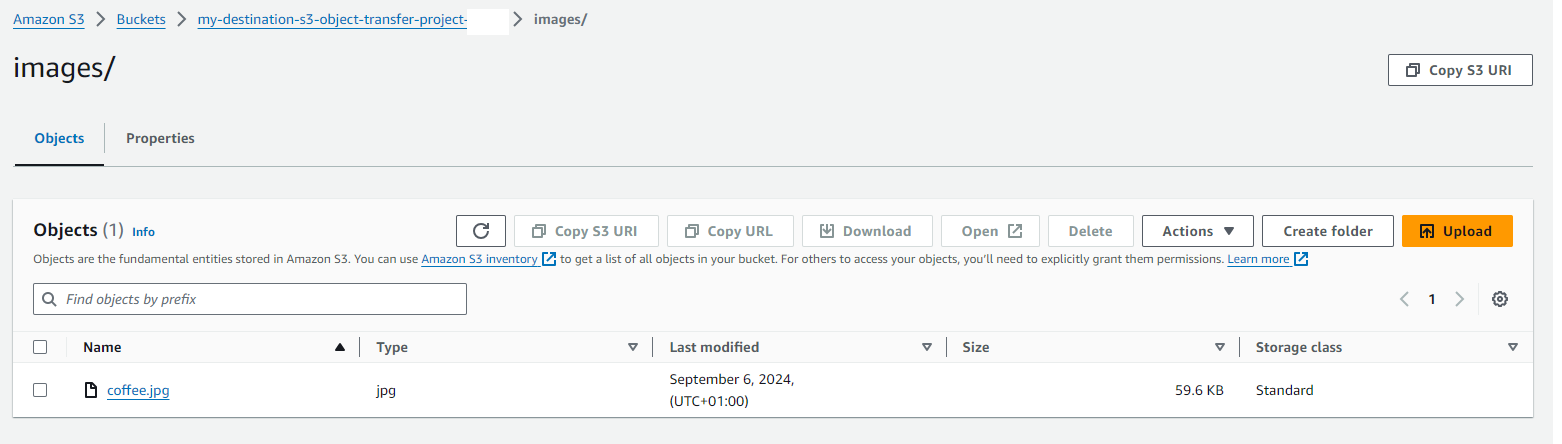Image resolution: width=1562 pixels, height=444 pixels.
Task: Click the sort arrow on the Size column
Action: 1219,347
